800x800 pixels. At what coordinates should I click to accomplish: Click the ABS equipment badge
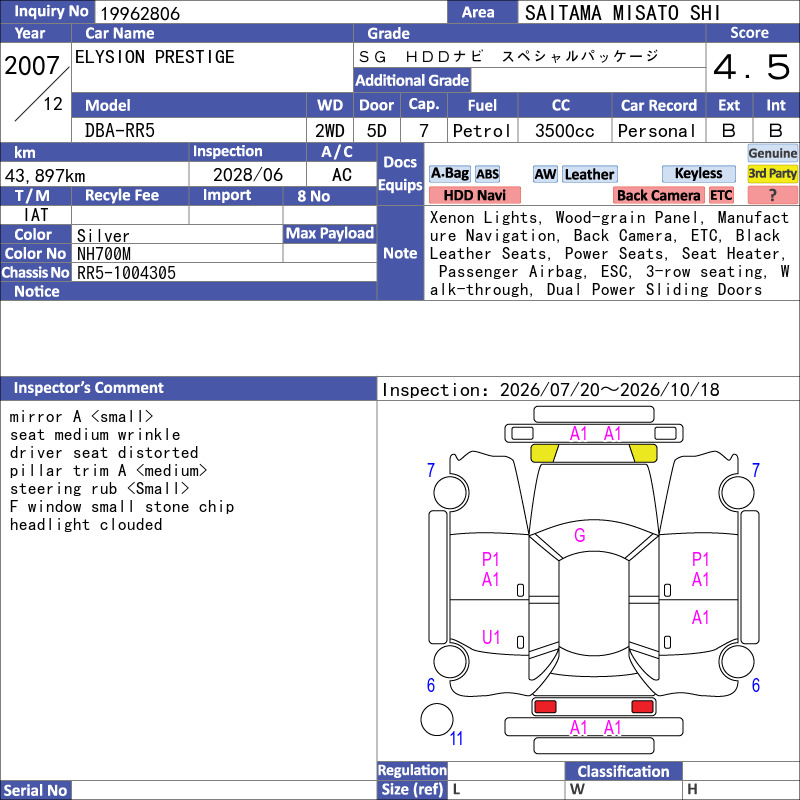point(488,174)
